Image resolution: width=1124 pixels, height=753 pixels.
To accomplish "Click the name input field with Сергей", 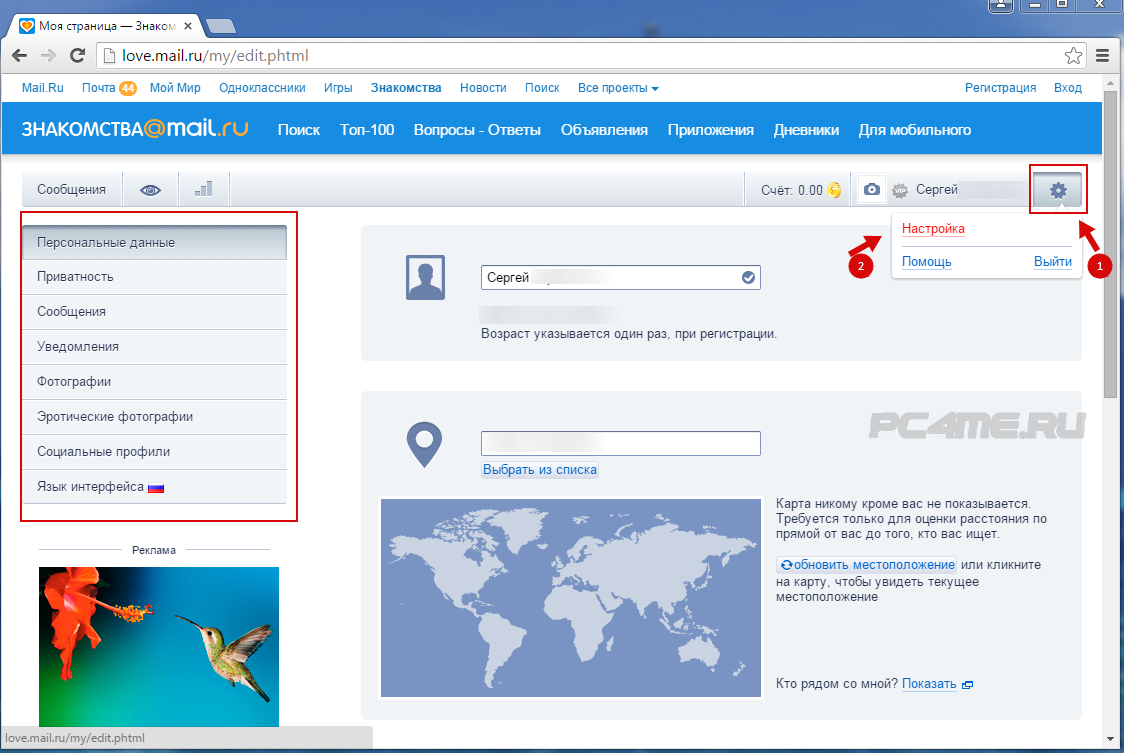I will [x=621, y=278].
